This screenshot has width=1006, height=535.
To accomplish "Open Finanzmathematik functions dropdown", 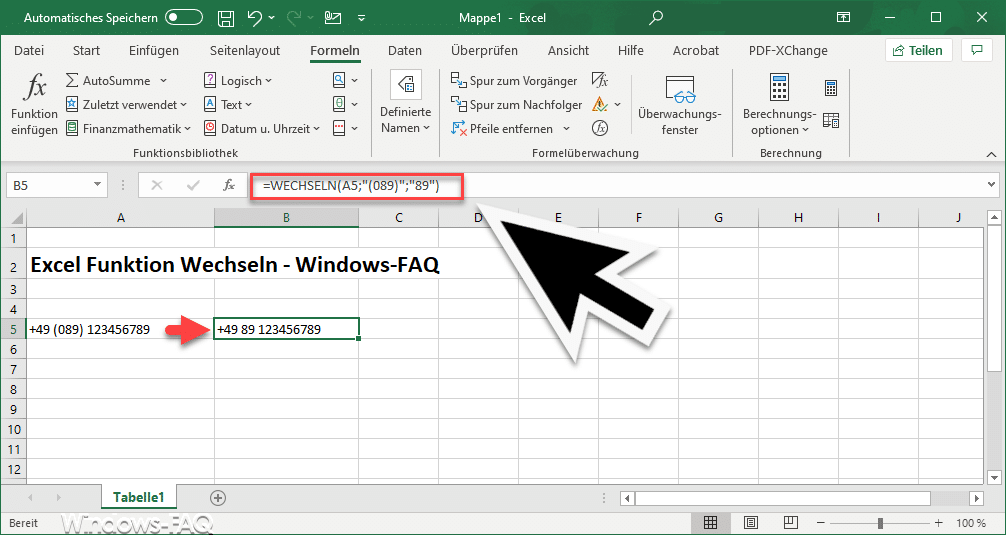I will (128, 128).
